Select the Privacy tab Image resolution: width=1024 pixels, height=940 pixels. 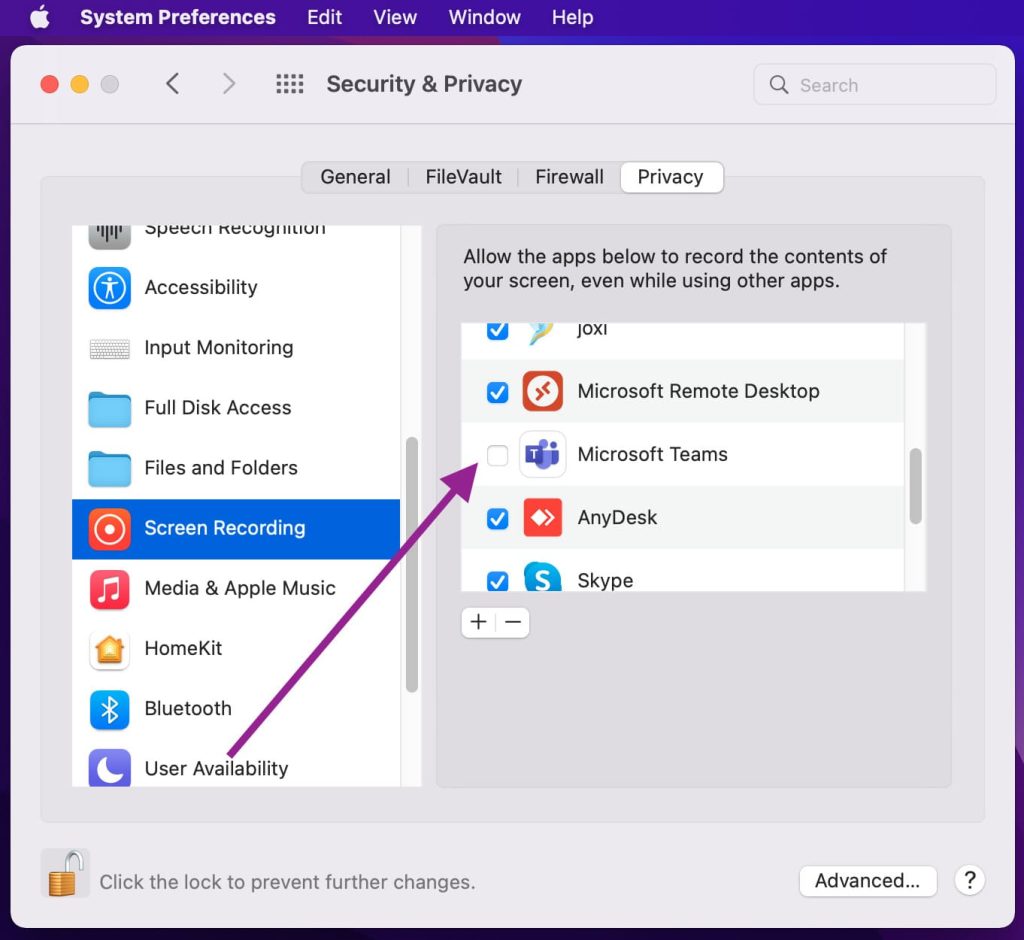coord(671,177)
